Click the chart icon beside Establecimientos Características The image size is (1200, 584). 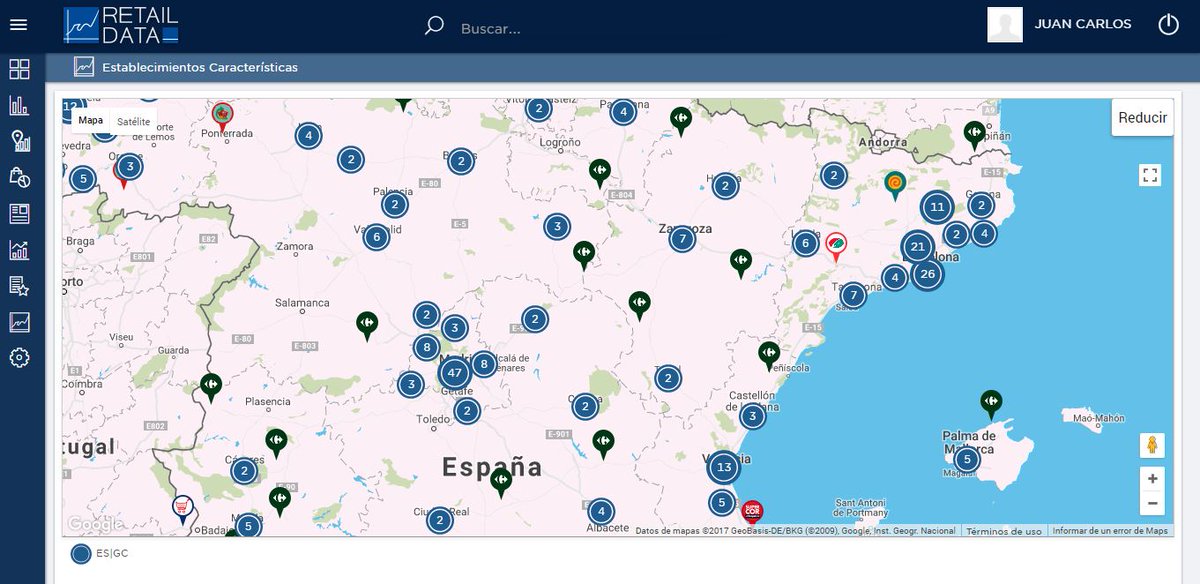point(84,67)
